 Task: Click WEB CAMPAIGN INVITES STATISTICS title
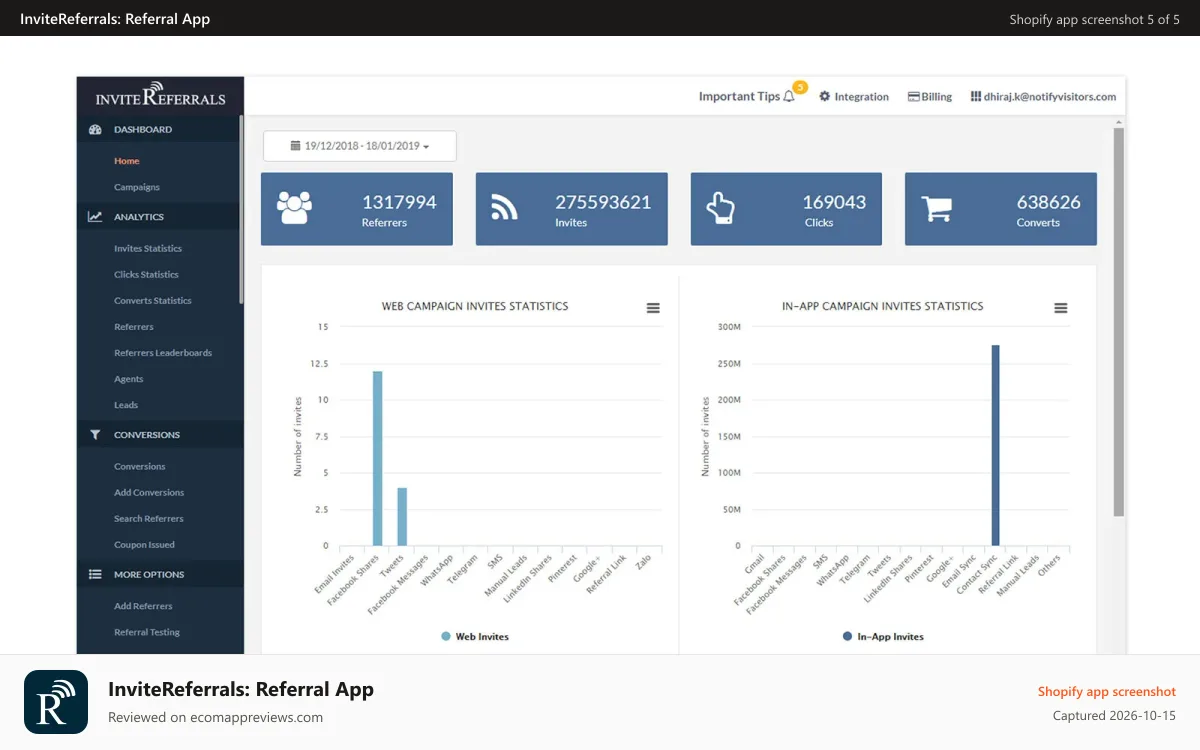(475, 306)
